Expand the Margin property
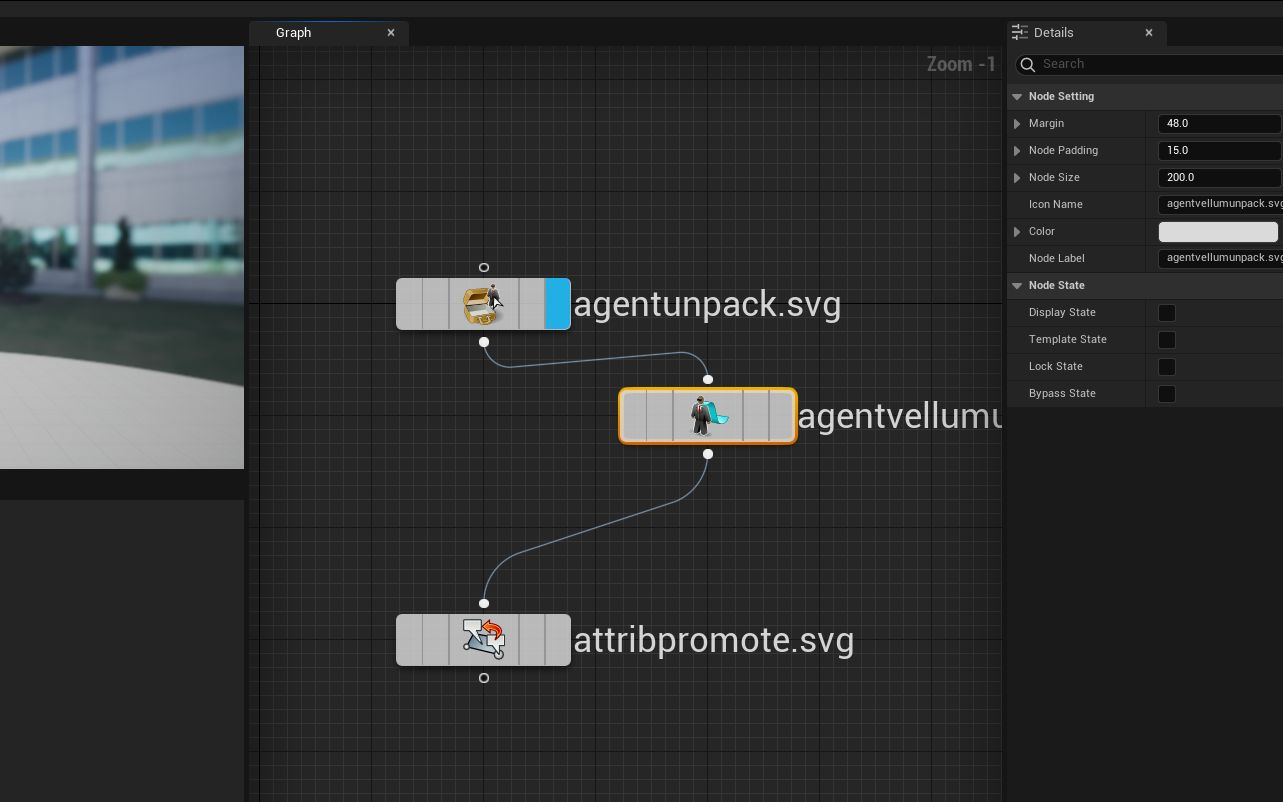Screen dimensions: 1283x802 click(x=1017, y=124)
